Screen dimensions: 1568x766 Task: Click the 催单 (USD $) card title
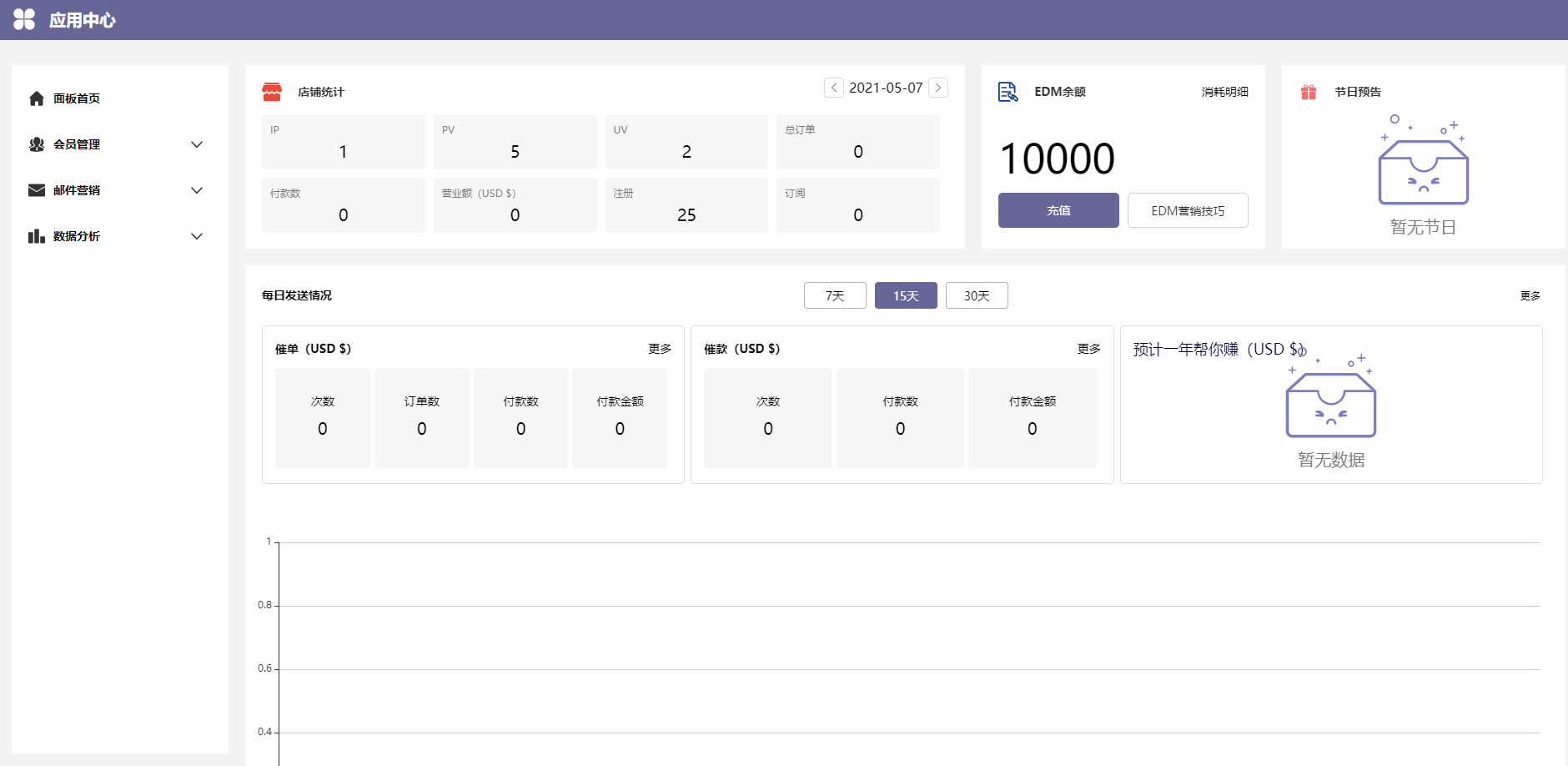coord(314,349)
